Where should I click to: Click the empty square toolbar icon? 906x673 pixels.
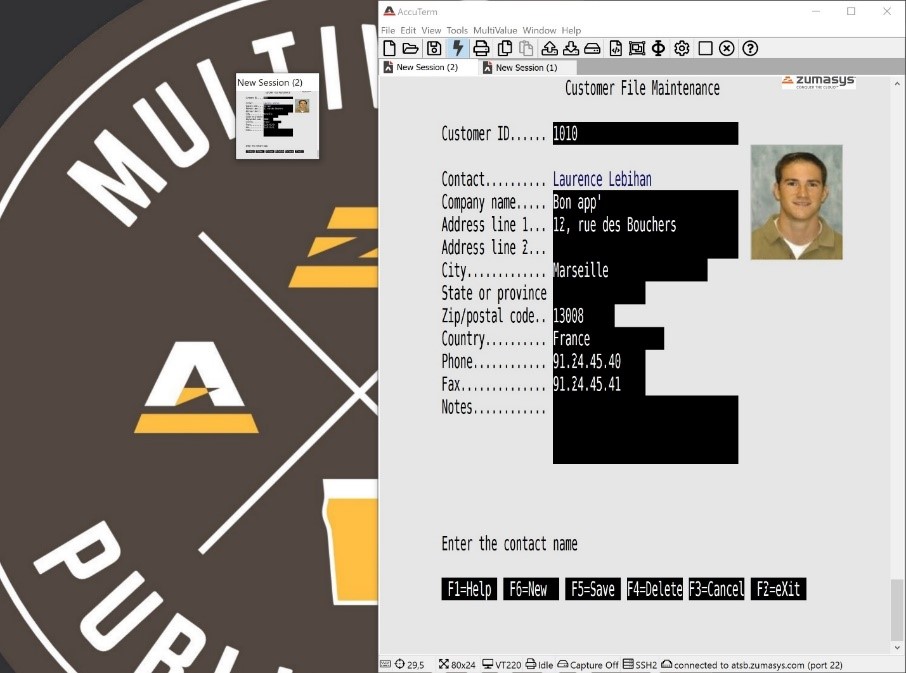point(706,49)
